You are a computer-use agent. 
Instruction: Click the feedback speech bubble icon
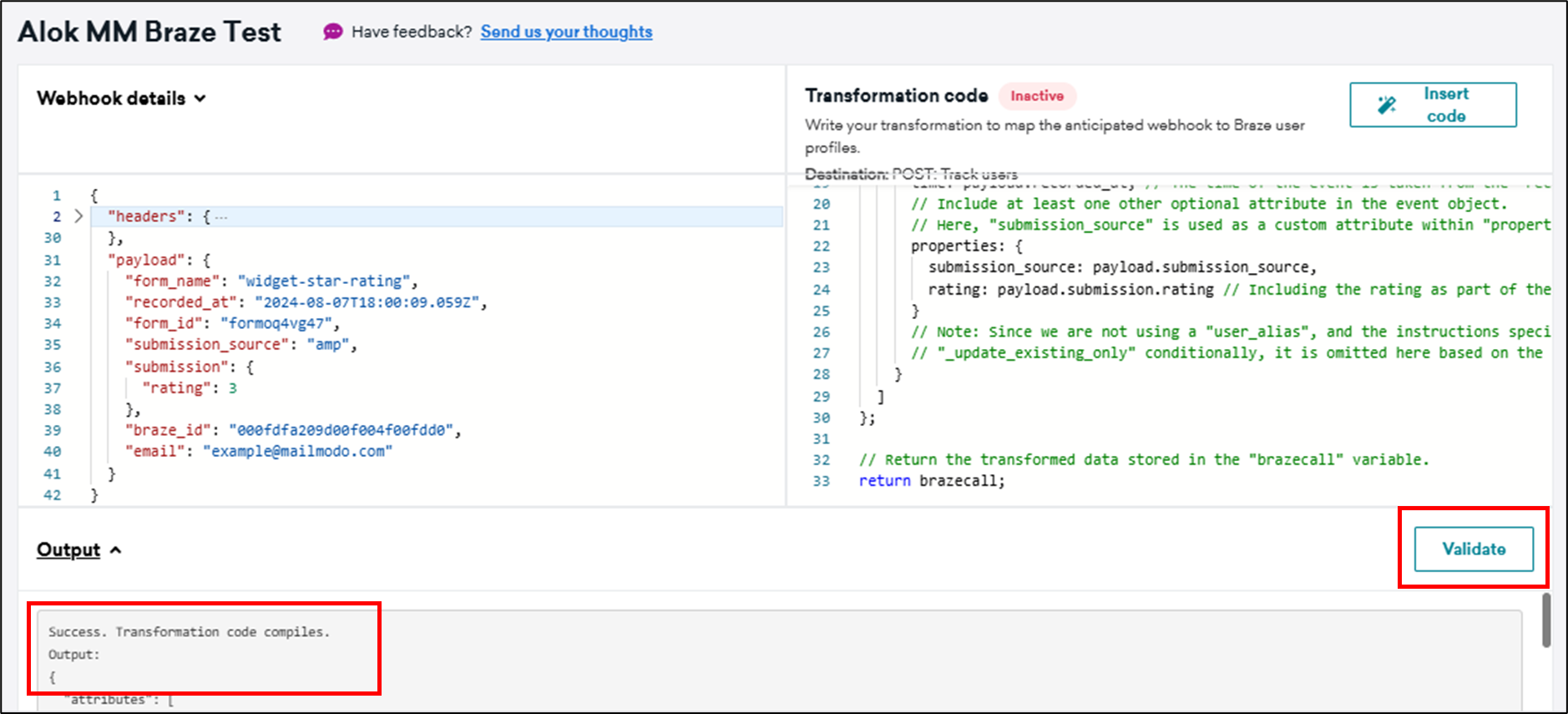coord(333,32)
